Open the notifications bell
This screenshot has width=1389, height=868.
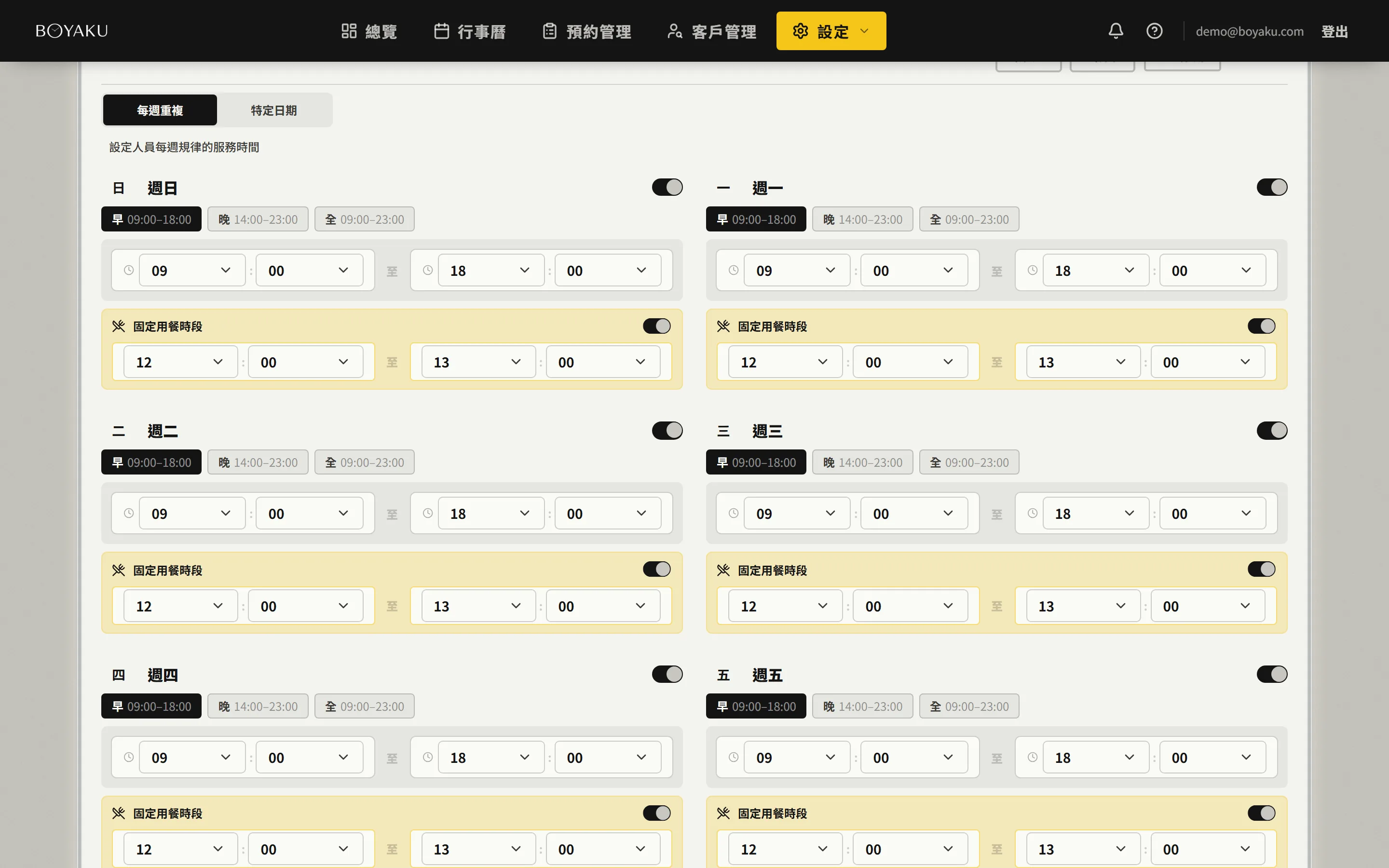pyautogui.click(x=1115, y=31)
